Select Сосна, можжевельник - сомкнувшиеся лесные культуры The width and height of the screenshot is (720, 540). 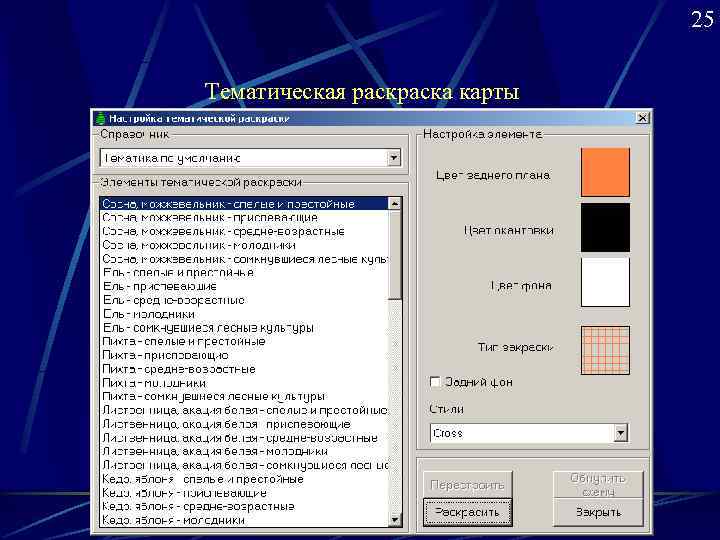point(244,259)
